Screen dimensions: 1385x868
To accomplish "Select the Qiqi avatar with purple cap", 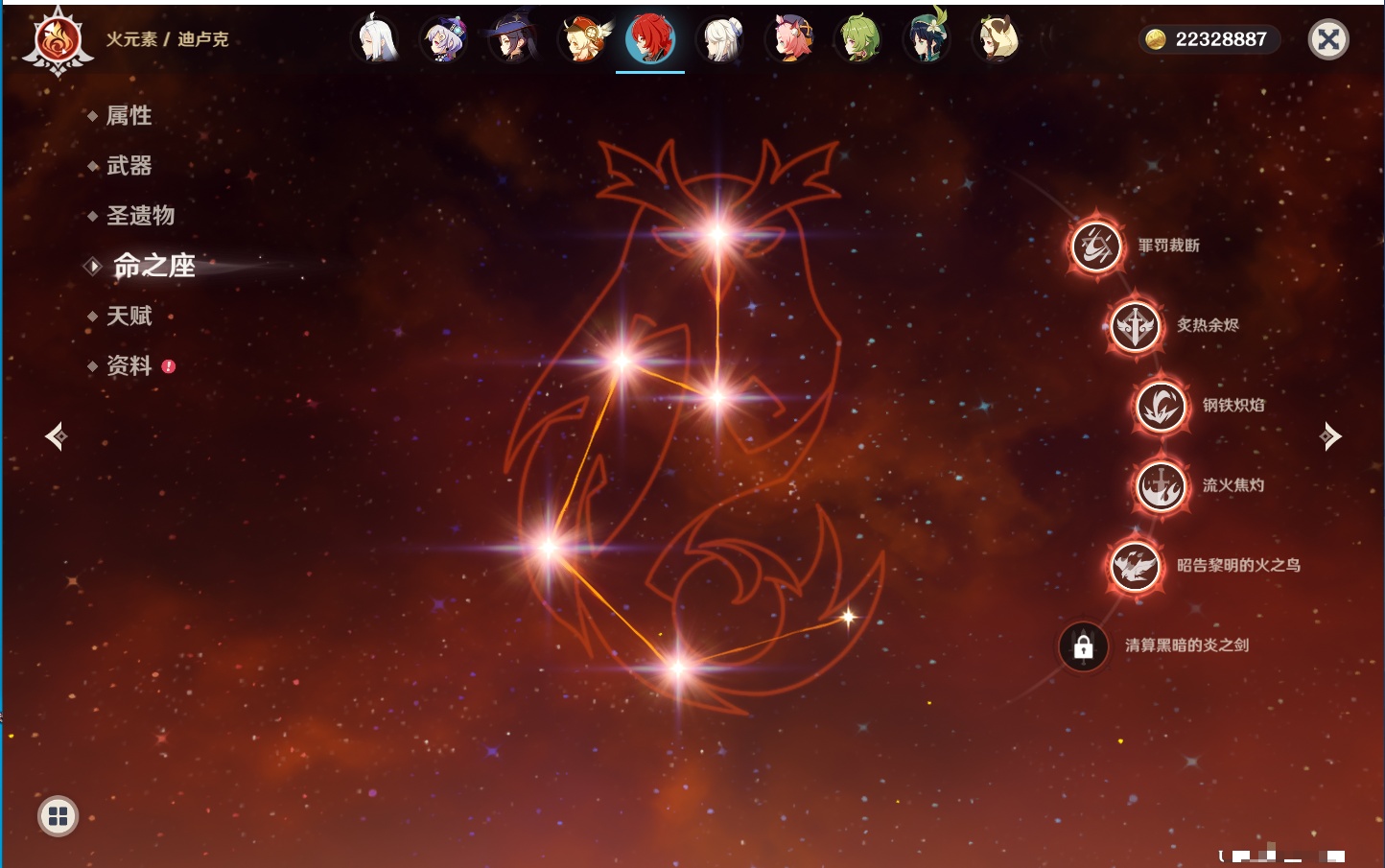I will pyautogui.click(x=444, y=39).
